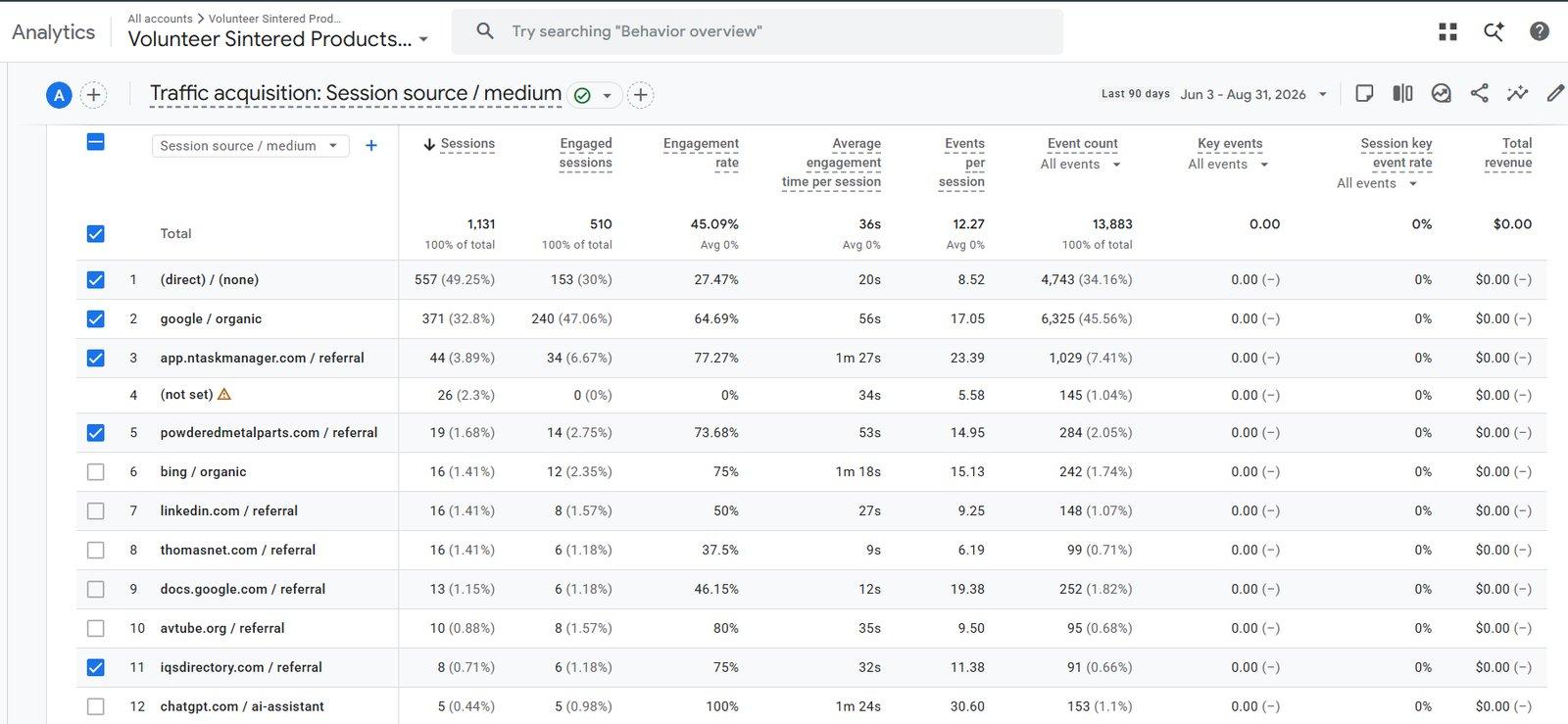Open the Google apps grid icon

(1447, 31)
